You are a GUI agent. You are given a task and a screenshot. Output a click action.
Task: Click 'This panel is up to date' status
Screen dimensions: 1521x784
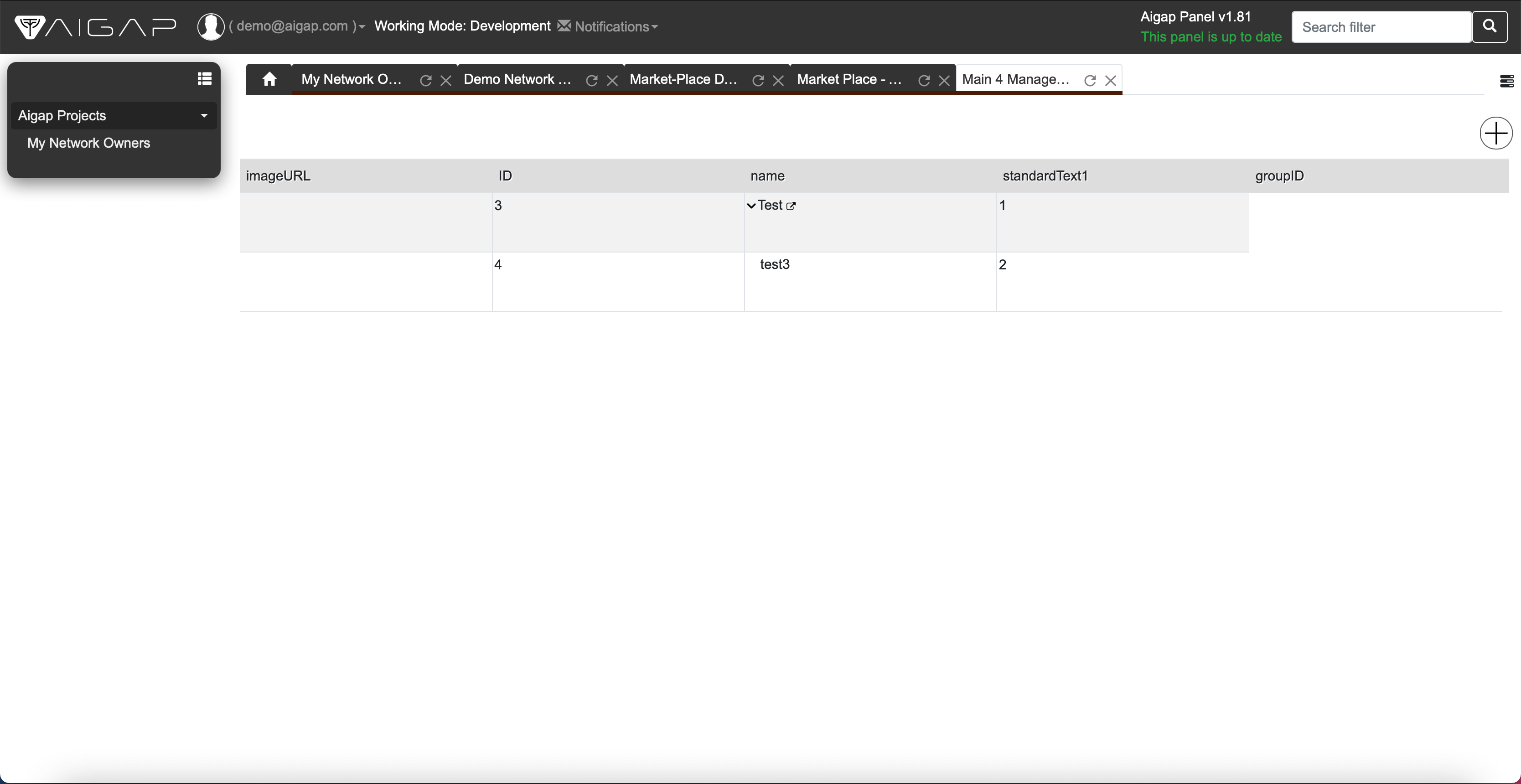[x=1211, y=36]
